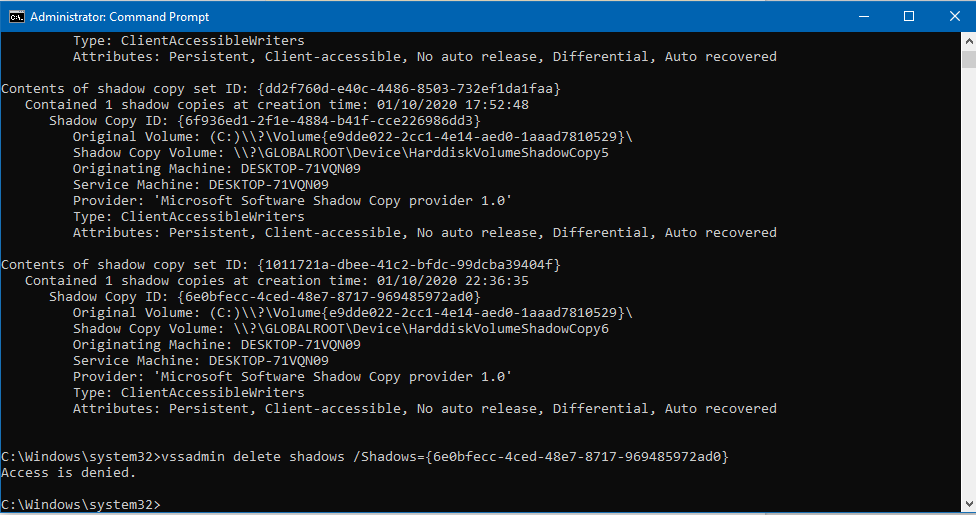Viewport: 976px width, 515px height.
Task: Click the "Administrator: Command Prompt" title text
Action: pos(120,17)
